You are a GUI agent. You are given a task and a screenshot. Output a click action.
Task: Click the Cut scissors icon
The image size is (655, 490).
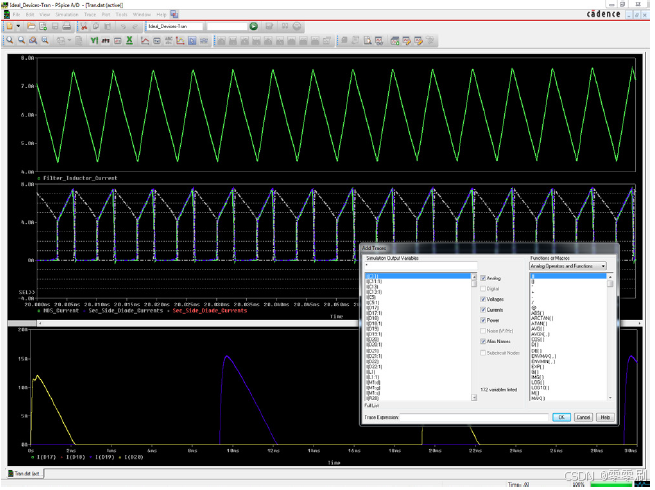84,26
